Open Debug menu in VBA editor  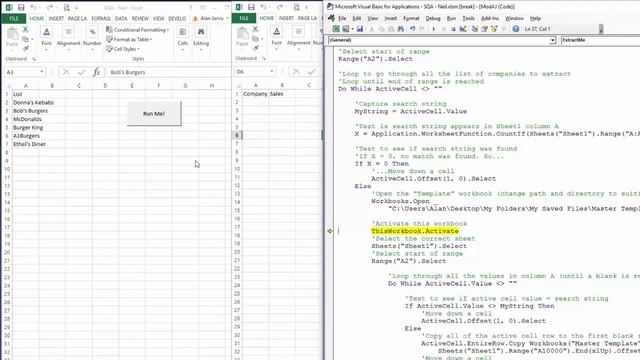pyautogui.click(x=433, y=18)
